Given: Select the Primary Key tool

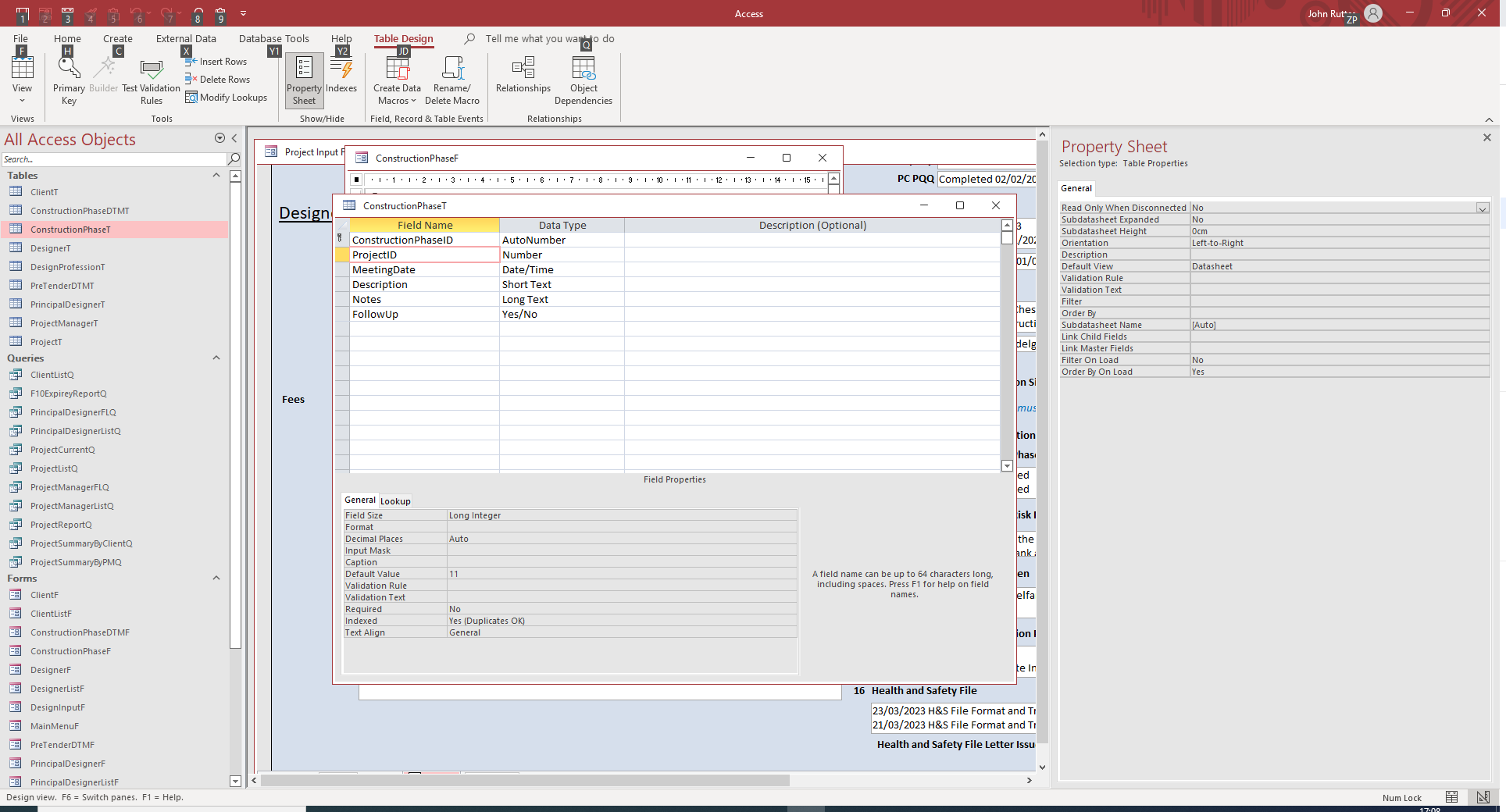Looking at the screenshot, I should point(68,76).
